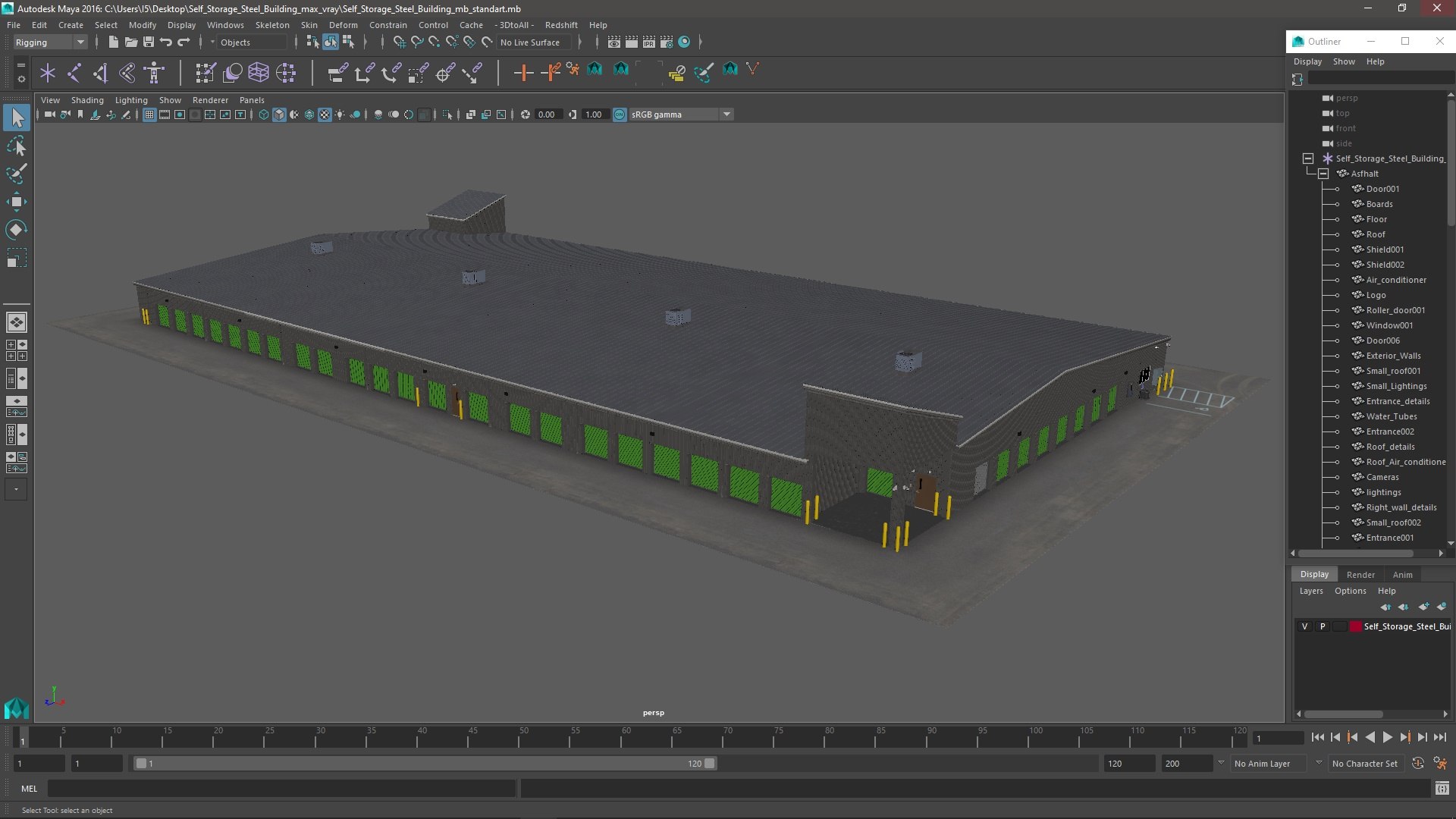Screen dimensions: 1456x819
Task: Click the joint tool shelf icon
Action: pyautogui.click(x=74, y=73)
